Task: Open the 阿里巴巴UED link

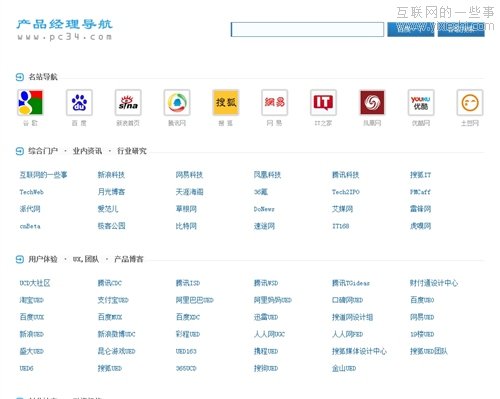Action: pyautogui.click(x=194, y=300)
